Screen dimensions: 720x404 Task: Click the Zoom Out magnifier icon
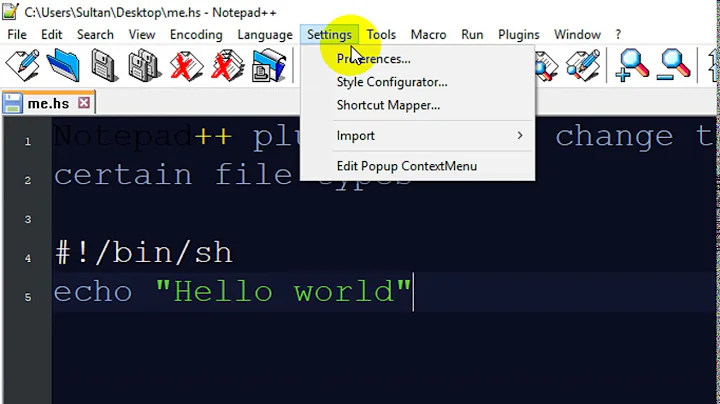(x=674, y=66)
